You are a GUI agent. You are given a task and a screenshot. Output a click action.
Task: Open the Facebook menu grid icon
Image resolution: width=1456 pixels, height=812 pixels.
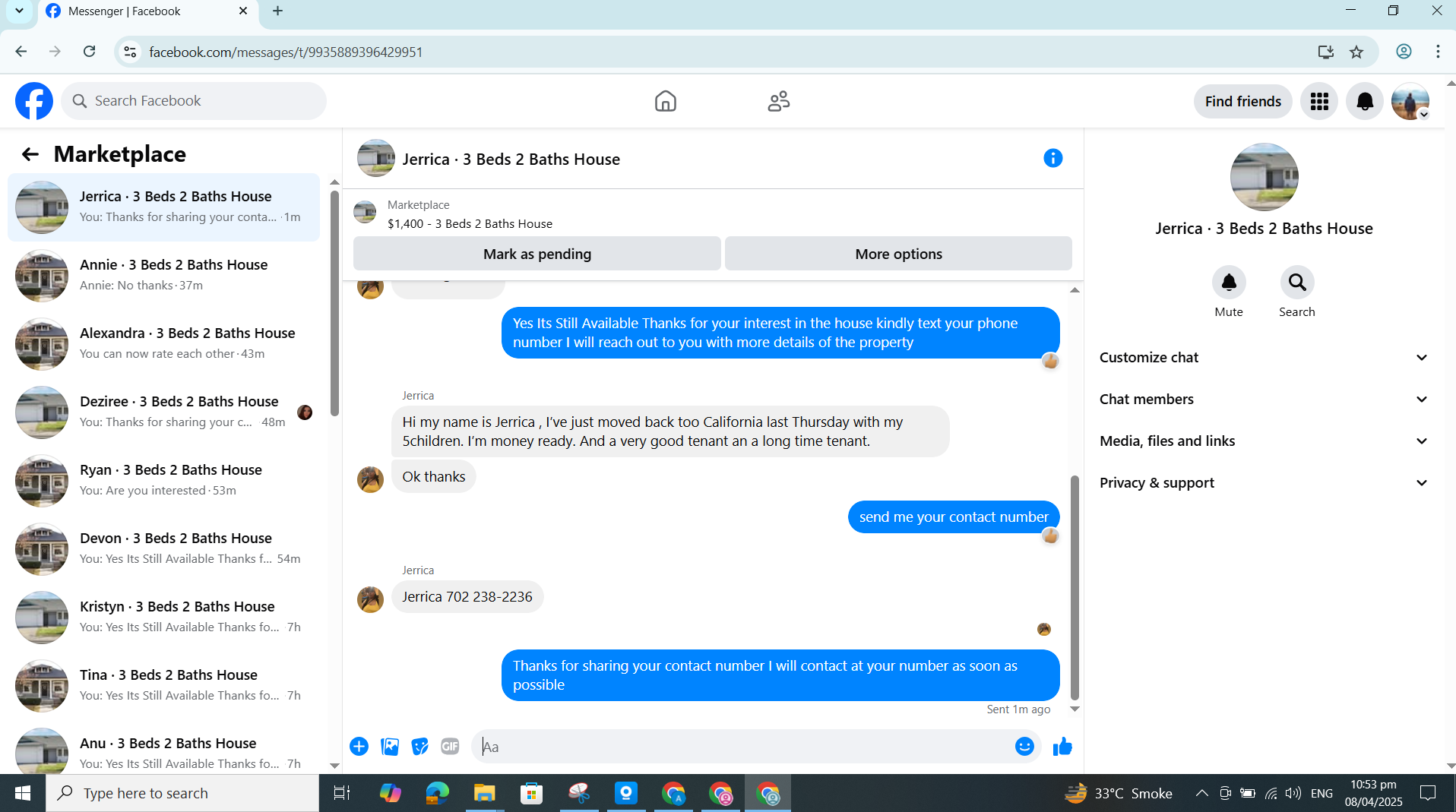pos(1319,101)
